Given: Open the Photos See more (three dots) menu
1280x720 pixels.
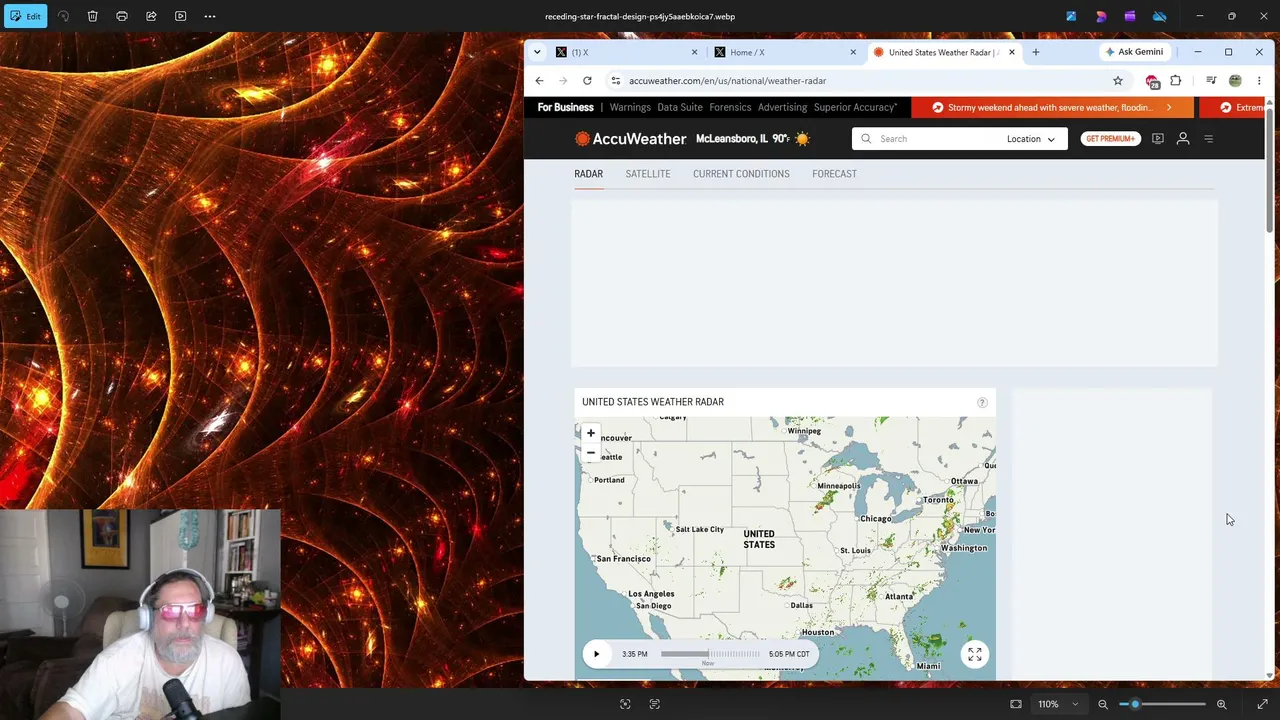Looking at the screenshot, I should click(x=210, y=16).
